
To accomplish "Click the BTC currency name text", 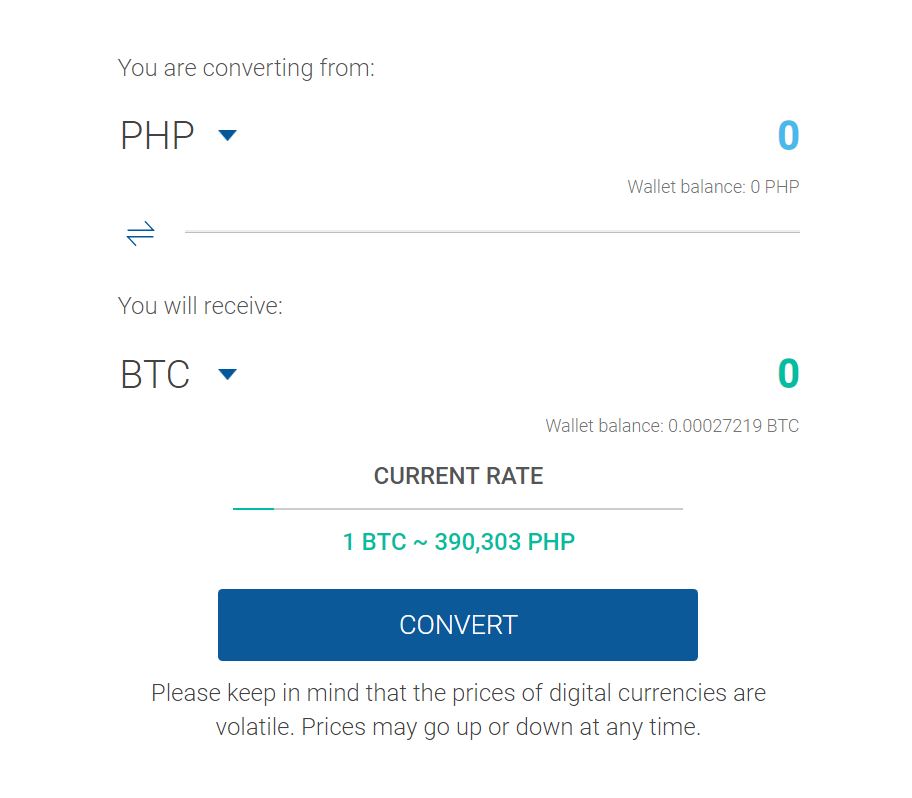I will 155,374.
